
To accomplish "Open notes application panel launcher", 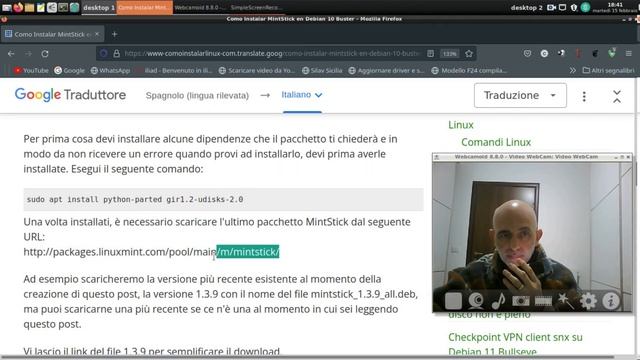I will [40, 7].
